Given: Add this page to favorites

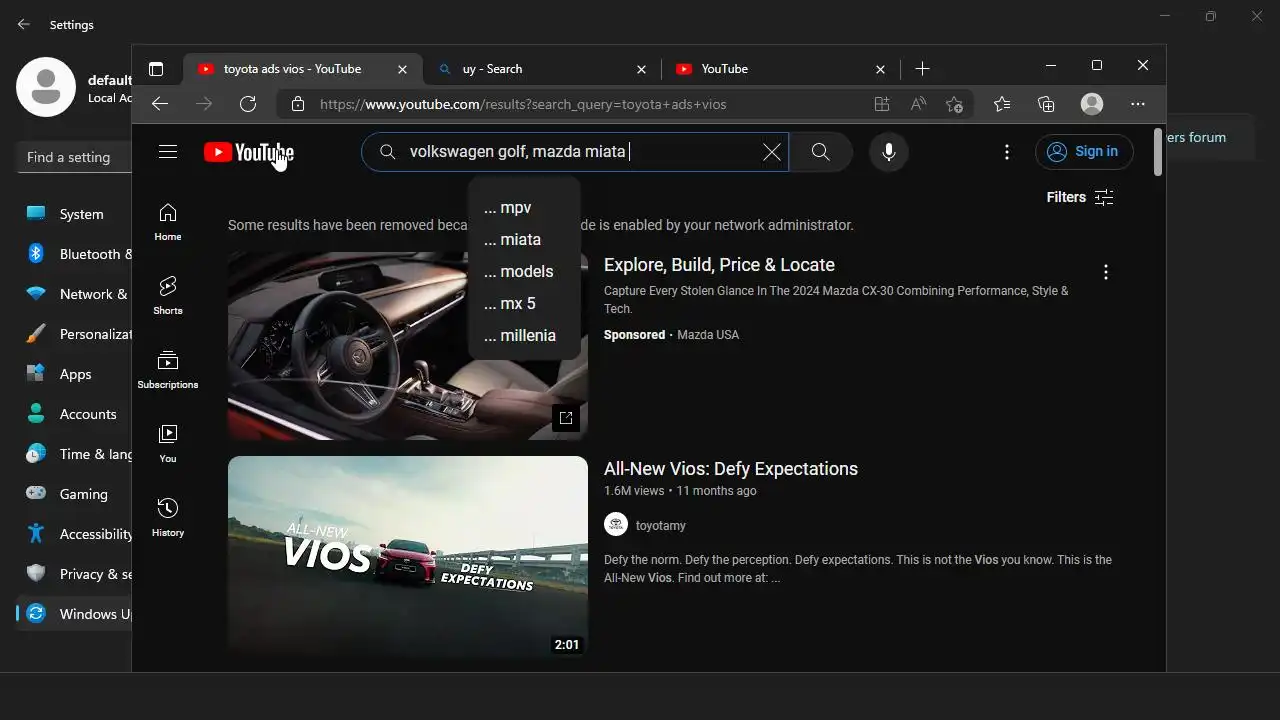Looking at the screenshot, I should point(954,104).
